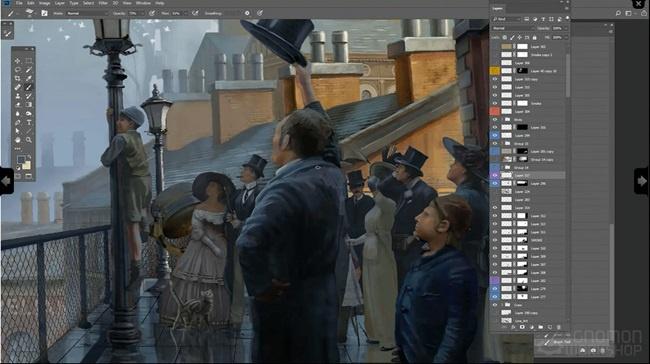
Task: Toggle pressure controls size button
Action: click(x=260, y=13)
